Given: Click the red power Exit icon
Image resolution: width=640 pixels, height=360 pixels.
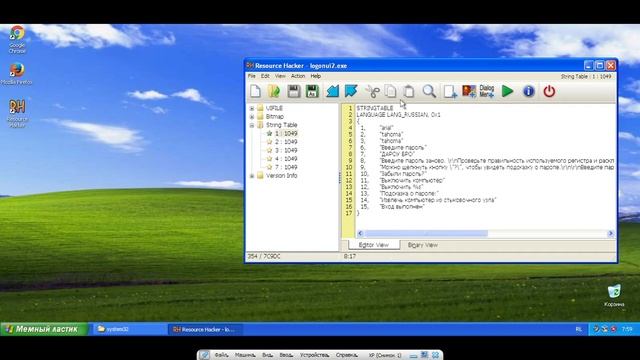Looking at the screenshot, I should pos(549,91).
